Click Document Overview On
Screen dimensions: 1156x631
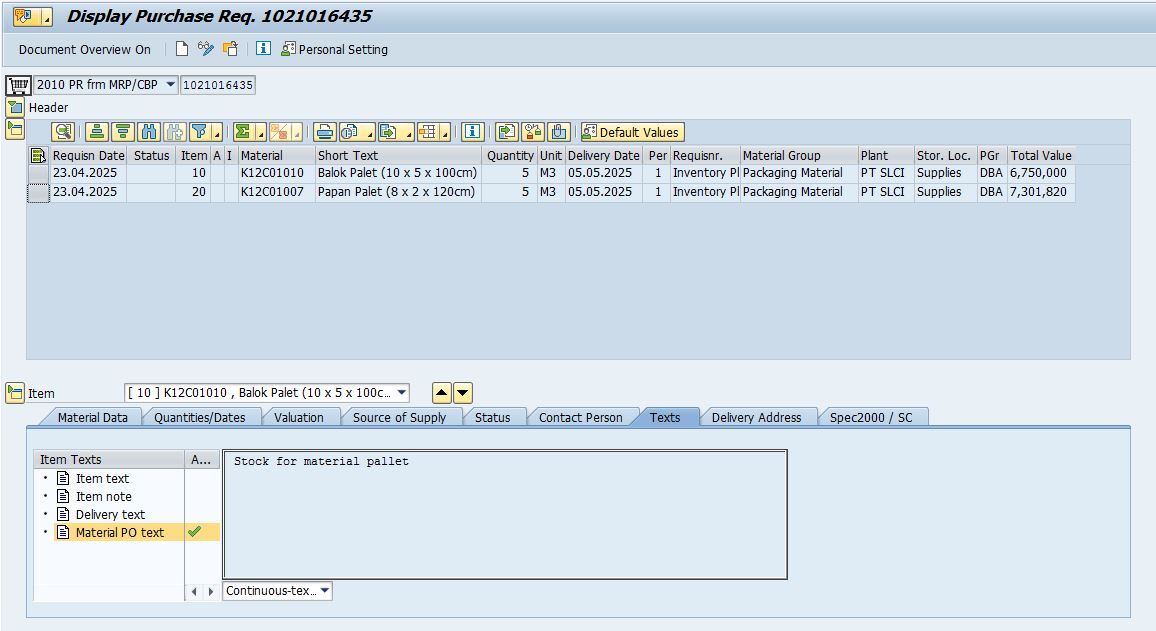(85, 49)
